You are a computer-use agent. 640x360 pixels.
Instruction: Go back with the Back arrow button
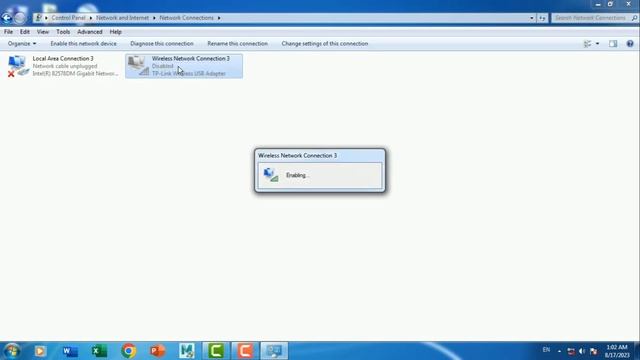point(7,18)
